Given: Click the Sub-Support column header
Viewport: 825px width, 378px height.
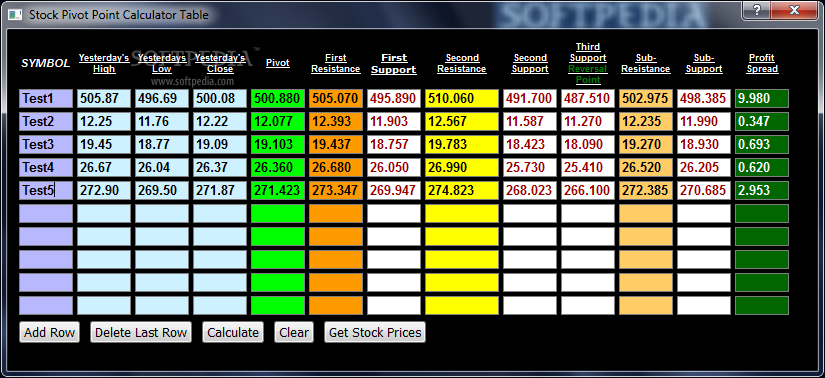Looking at the screenshot, I should click(703, 63).
